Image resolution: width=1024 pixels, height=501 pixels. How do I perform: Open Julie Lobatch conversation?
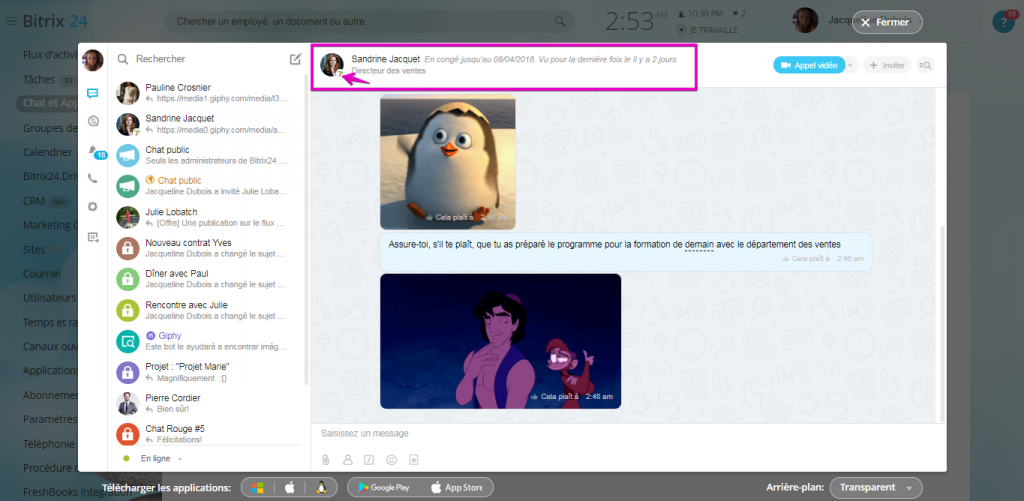(x=207, y=217)
